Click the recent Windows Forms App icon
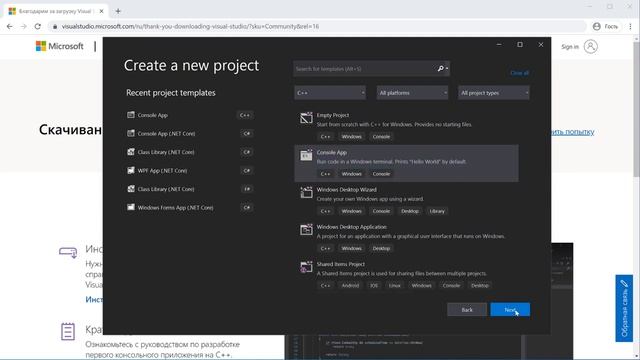Image resolution: width=640 pixels, height=360 pixels. (131, 207)
